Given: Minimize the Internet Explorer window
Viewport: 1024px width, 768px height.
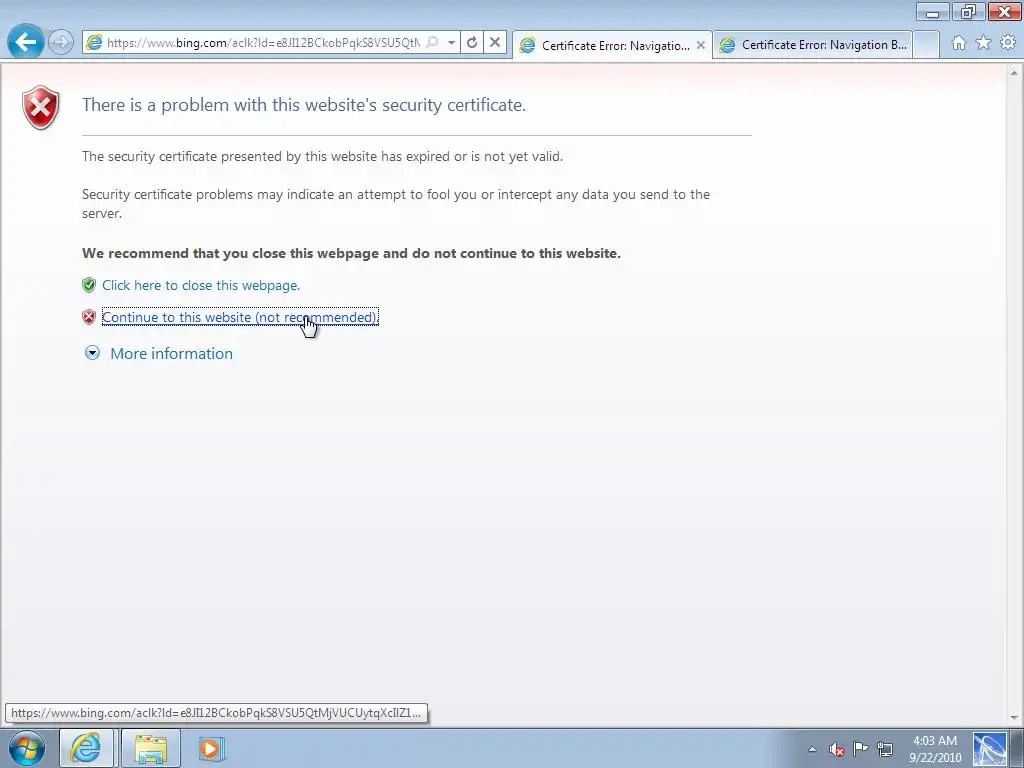Looking at the screenshot, I should coord(933,12).
